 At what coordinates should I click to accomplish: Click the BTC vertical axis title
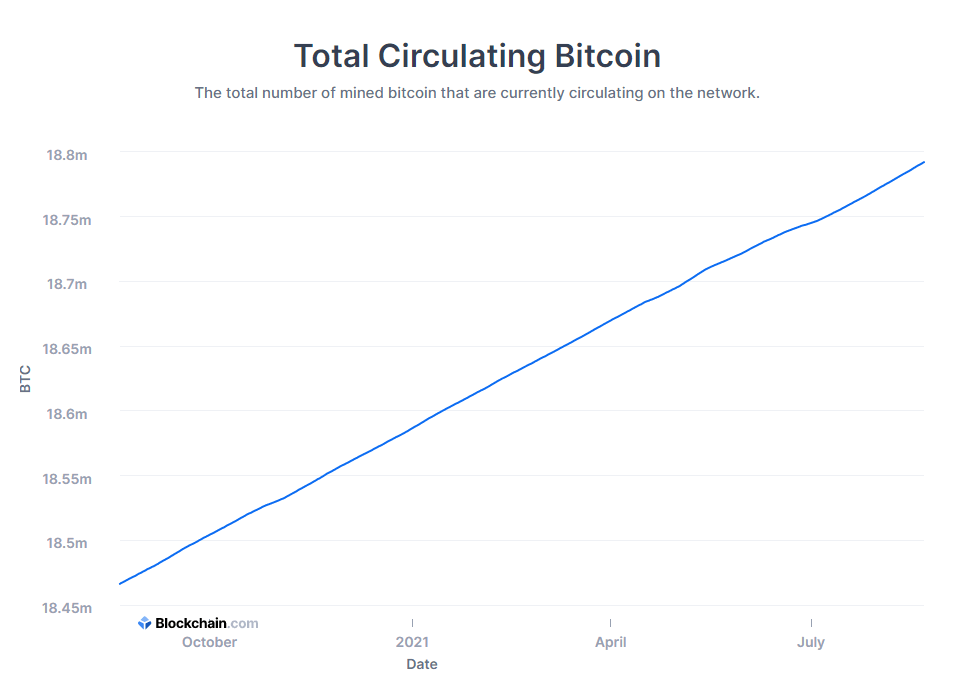[26, 379]
